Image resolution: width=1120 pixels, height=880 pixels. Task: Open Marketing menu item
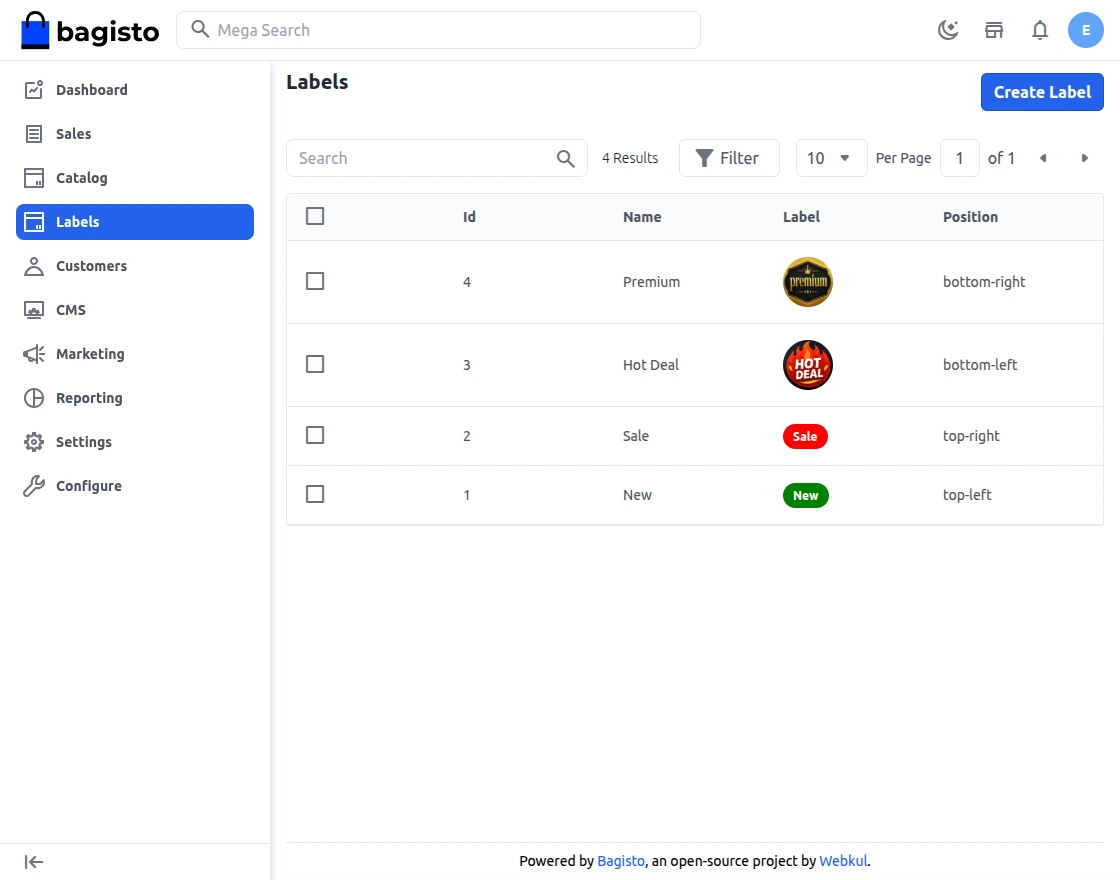(135, 354)
